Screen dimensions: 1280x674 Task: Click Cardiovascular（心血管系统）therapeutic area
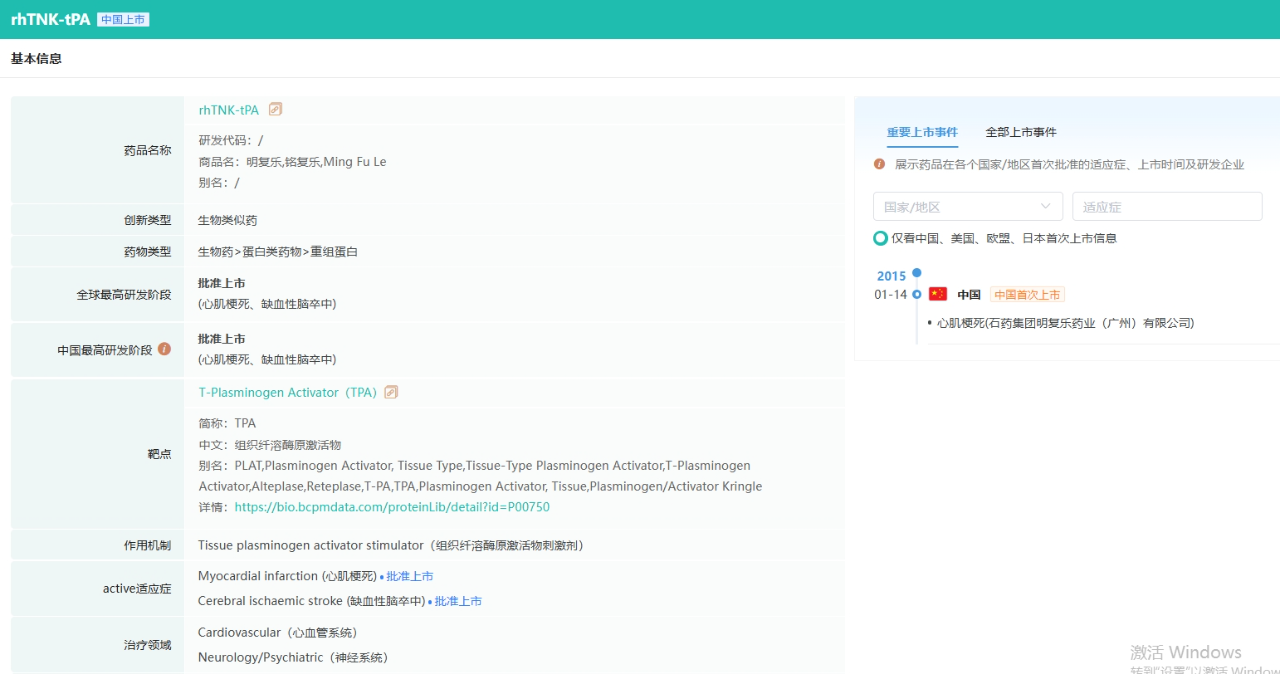[x=277, y=633]
